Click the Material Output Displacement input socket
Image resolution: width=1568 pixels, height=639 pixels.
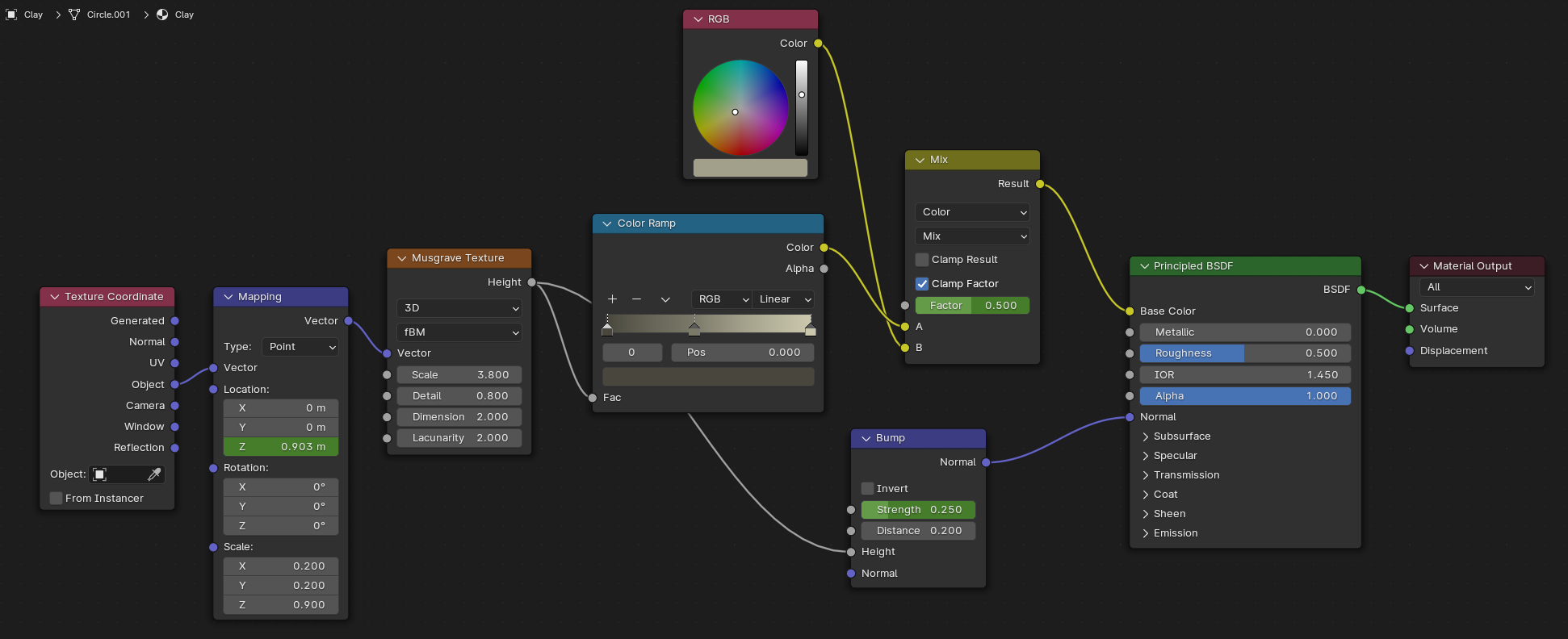click(1410, 351)
